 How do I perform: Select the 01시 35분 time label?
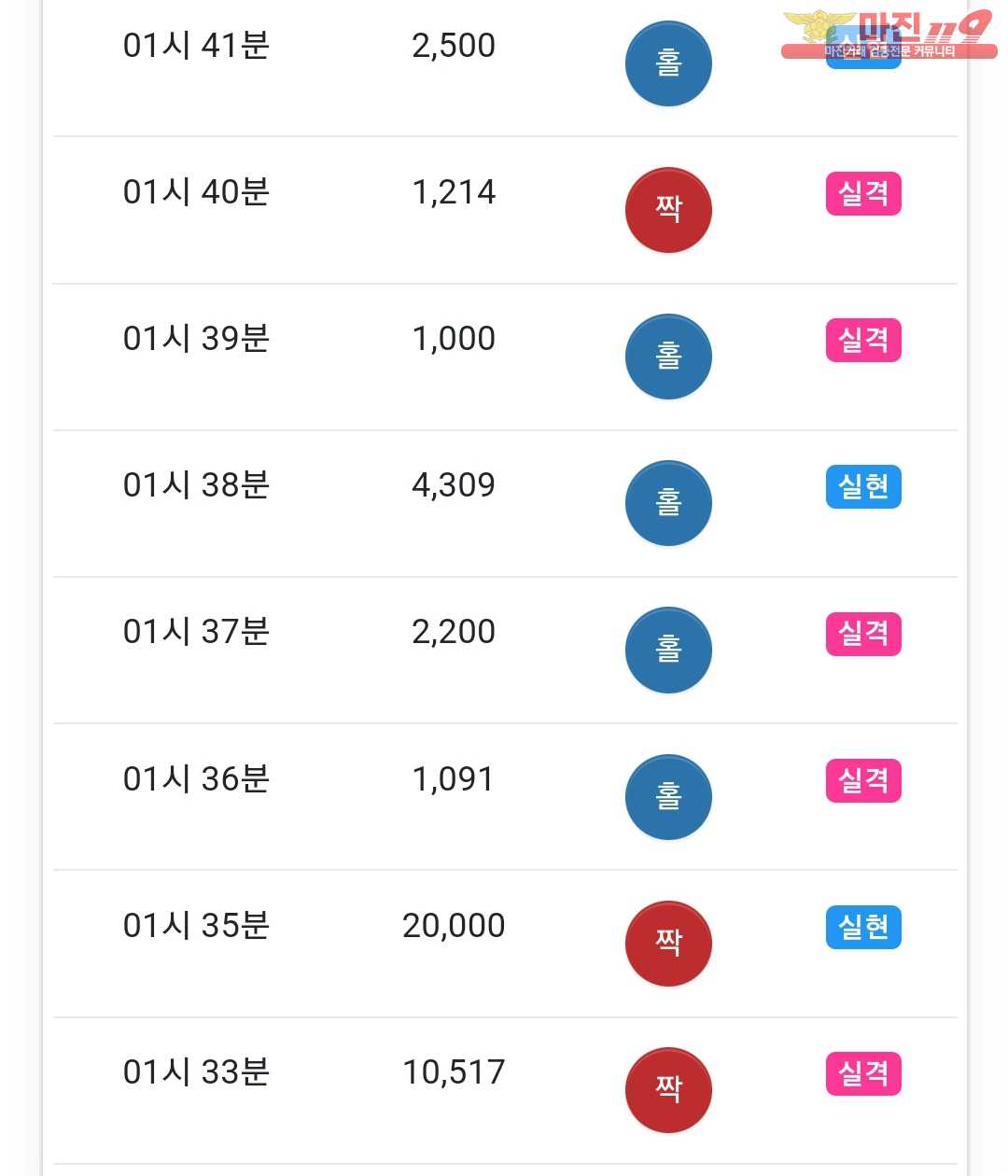[196, 925]
